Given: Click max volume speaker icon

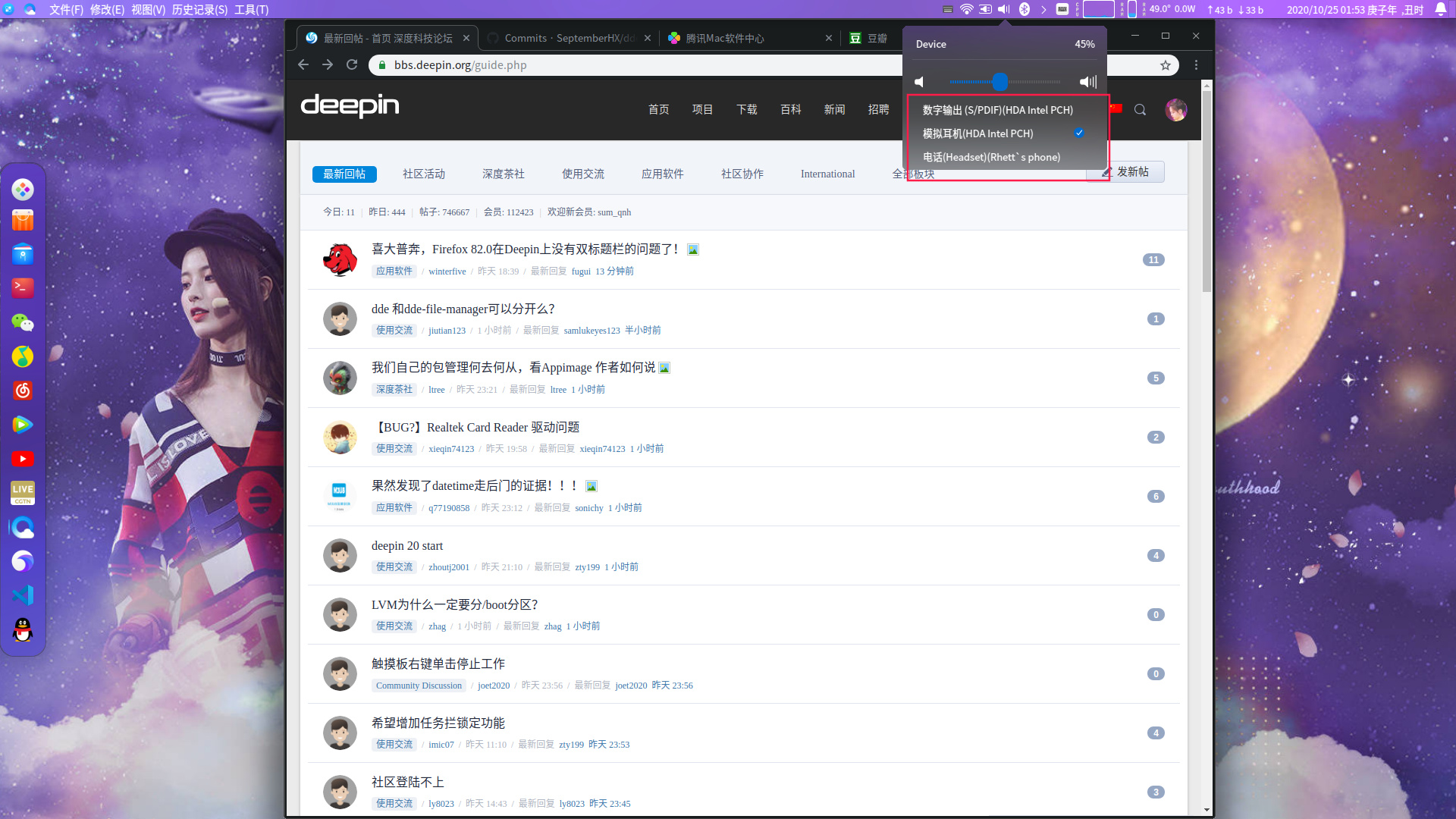Looking at the screenshot, I should pyautogui.click(x=1088, y=82).
